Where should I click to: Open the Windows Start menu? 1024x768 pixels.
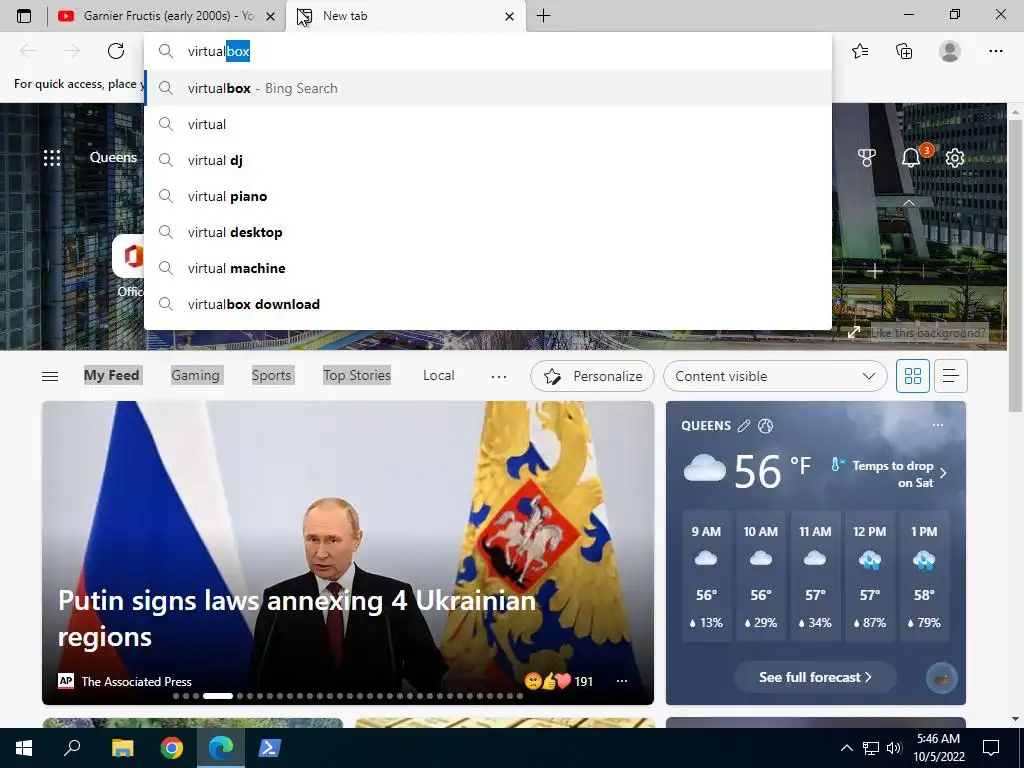24,748
